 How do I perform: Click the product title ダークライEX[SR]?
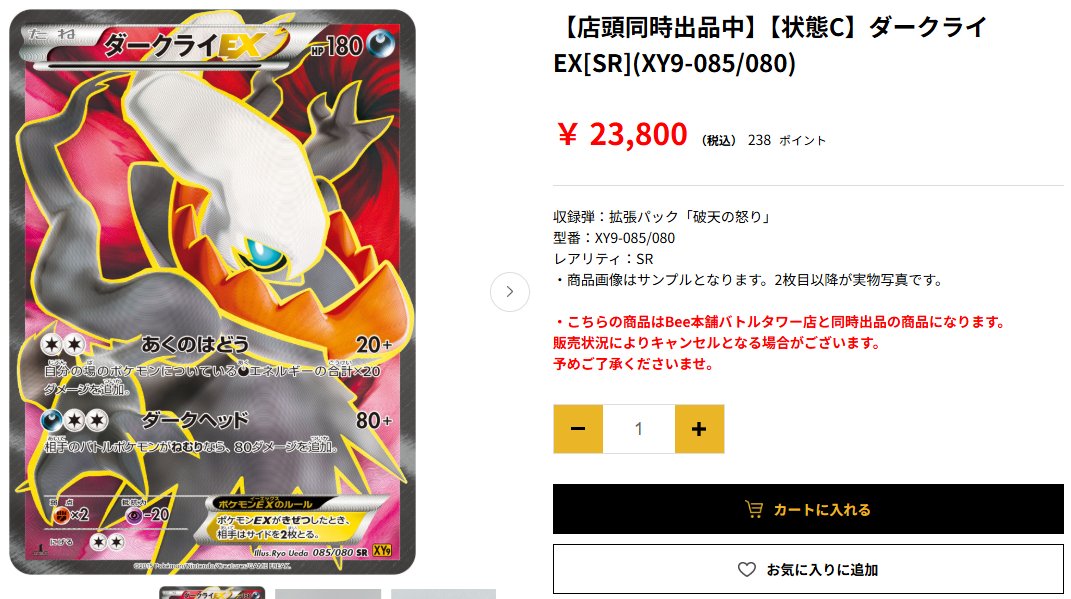770,45
